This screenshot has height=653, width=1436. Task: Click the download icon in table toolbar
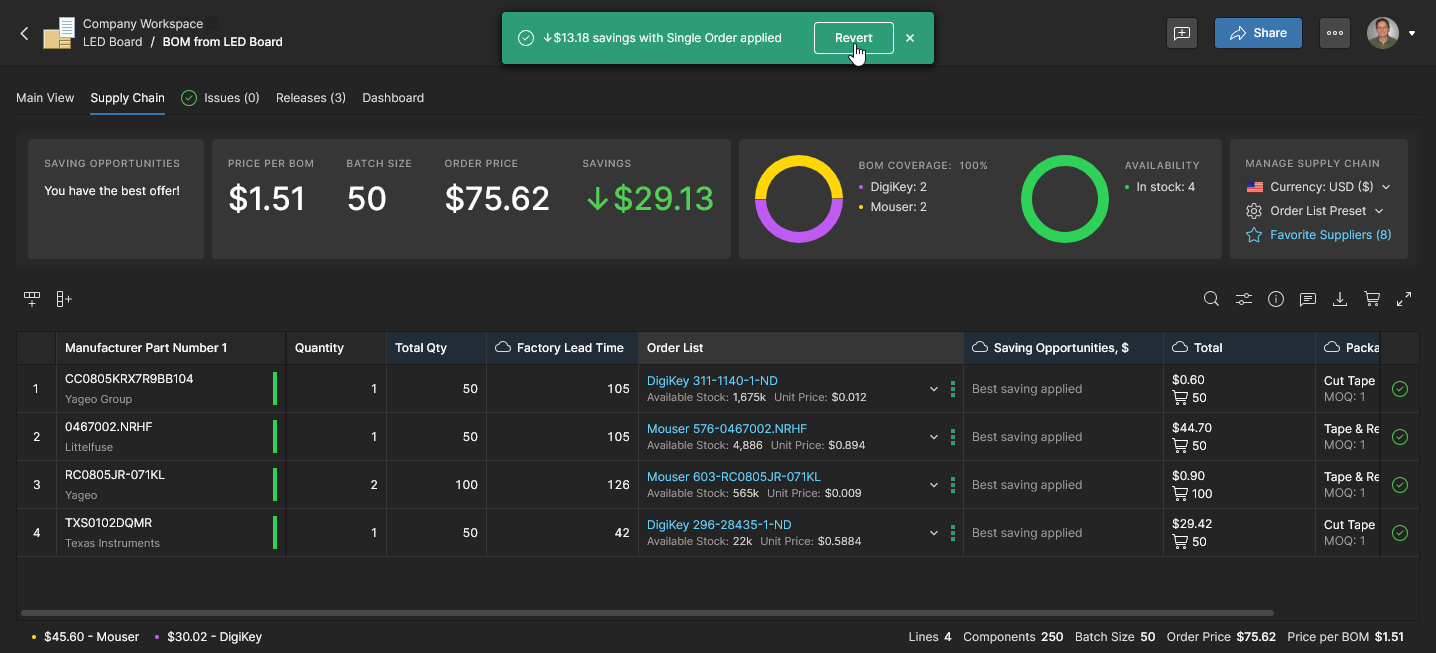[1340, 299]
